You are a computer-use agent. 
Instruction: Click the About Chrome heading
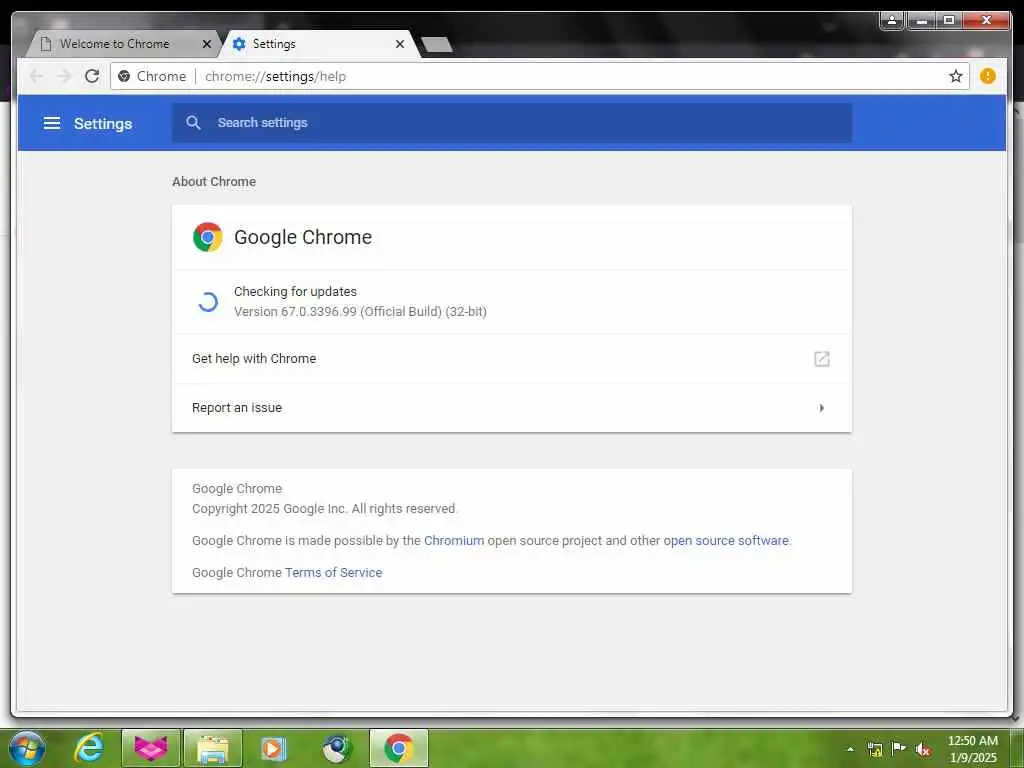[x=214, y=182]
